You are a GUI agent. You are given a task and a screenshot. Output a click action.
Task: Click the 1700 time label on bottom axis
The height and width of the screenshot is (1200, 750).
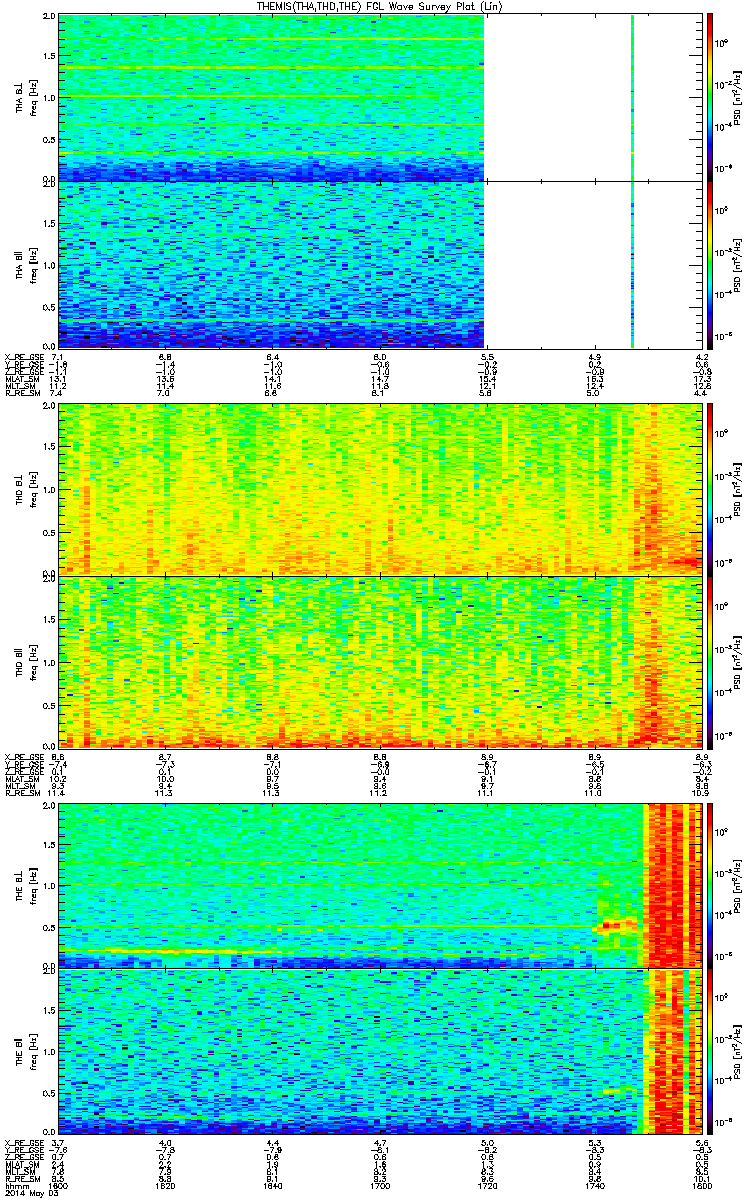[x=379, y=1185]
